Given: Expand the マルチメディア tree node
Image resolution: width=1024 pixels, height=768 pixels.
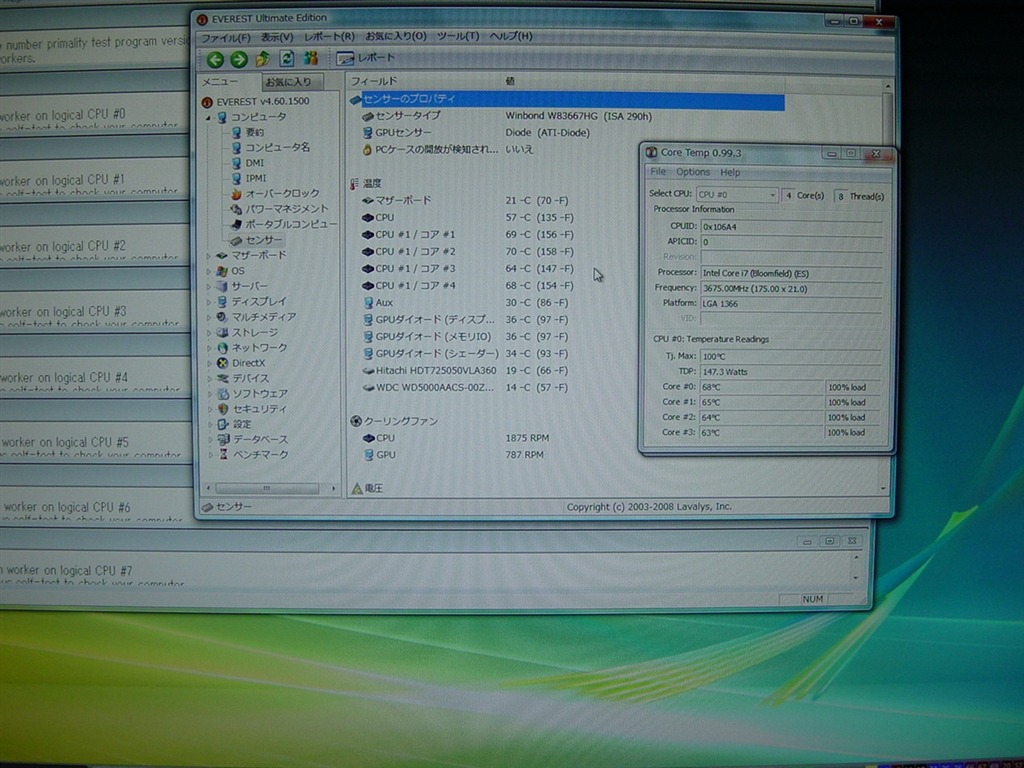Looking at the screenshot, I should (x=209, y=317).
